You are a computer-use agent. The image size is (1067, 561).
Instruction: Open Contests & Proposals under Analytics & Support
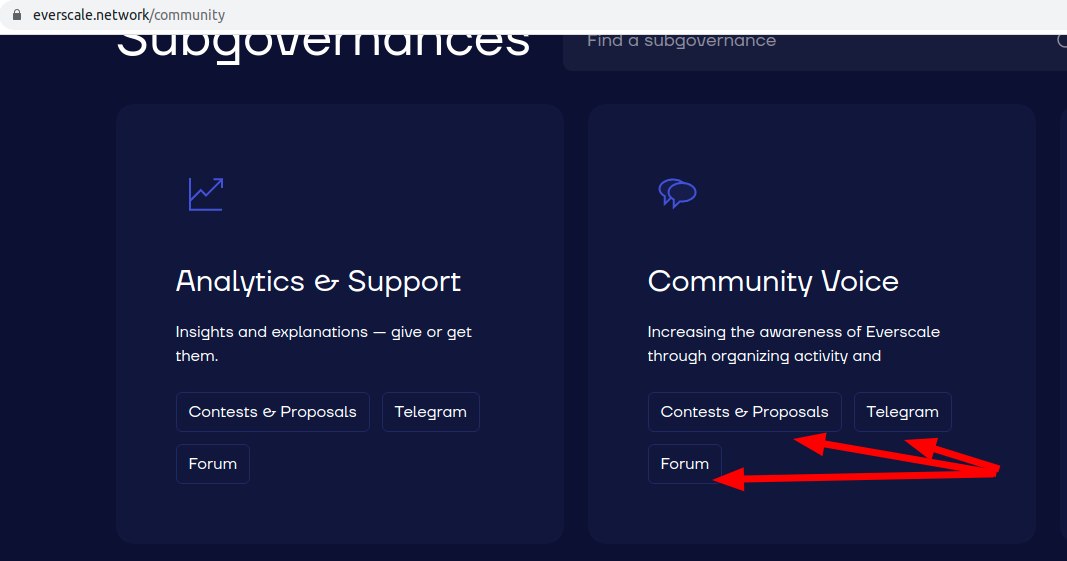click(272, 412)
